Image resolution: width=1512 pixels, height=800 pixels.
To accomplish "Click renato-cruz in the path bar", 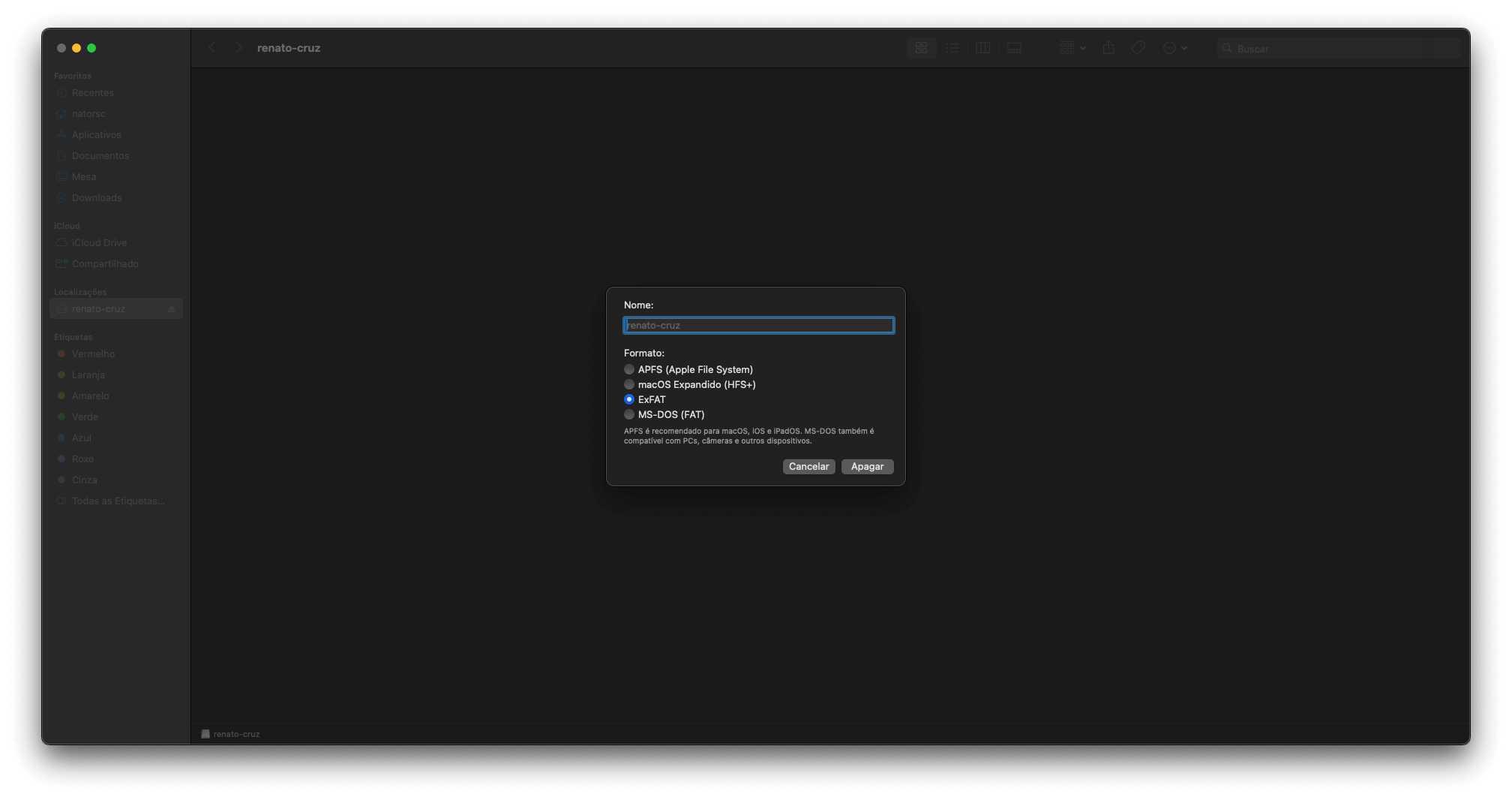I will tap(231, 734).
